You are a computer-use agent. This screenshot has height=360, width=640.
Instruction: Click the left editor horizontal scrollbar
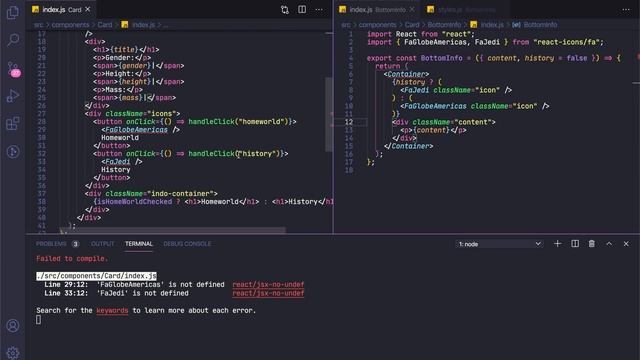(x=173, y=231)
